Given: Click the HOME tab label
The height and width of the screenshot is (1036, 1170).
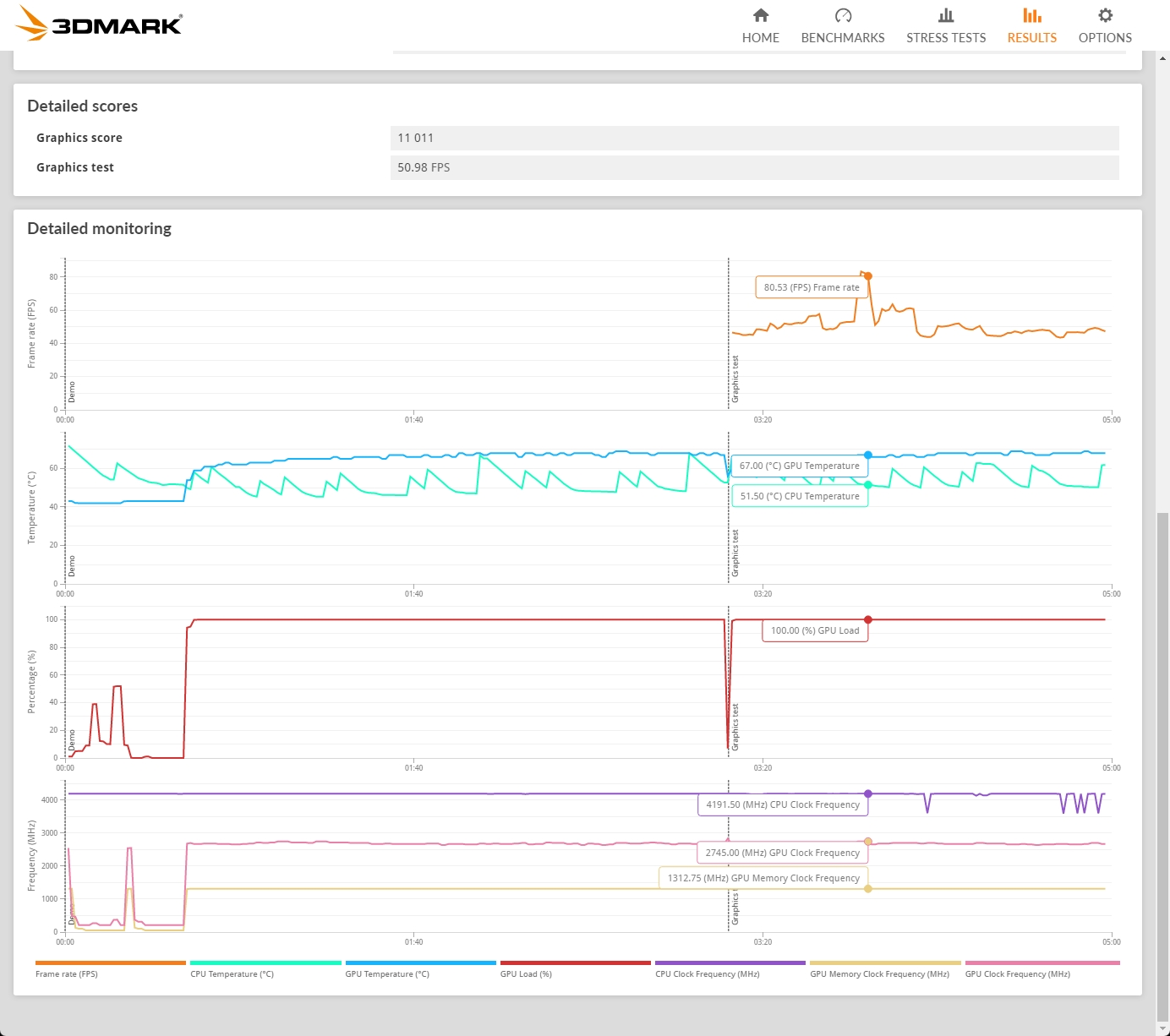Looking at the screenshot, I should [761, 38].
